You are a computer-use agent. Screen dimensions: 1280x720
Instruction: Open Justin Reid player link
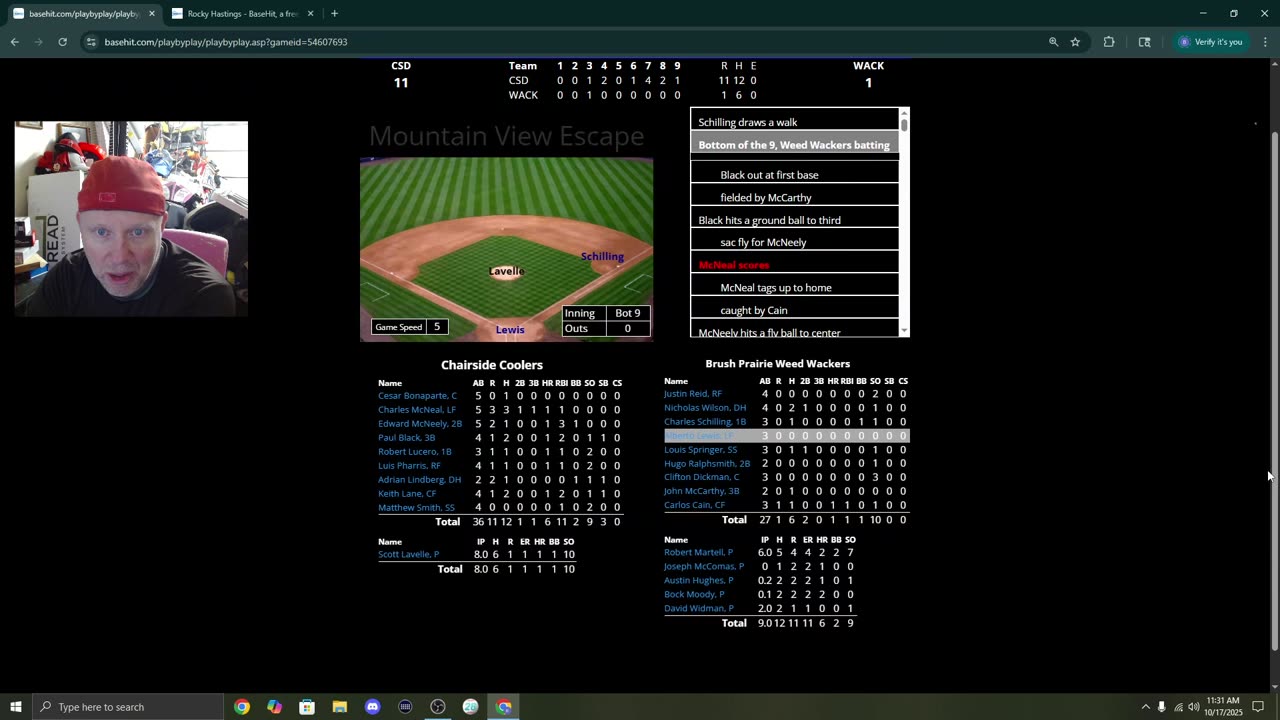click(693, 394)
